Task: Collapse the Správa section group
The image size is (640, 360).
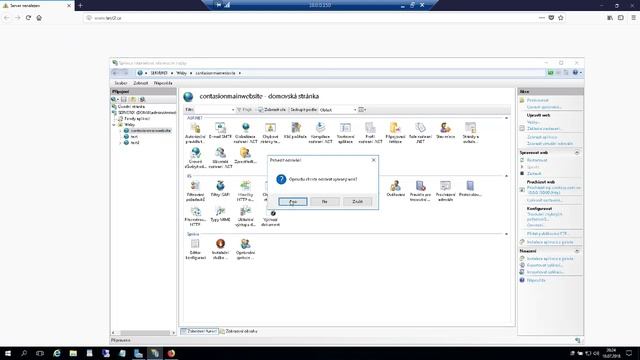Action: [506, 234]
